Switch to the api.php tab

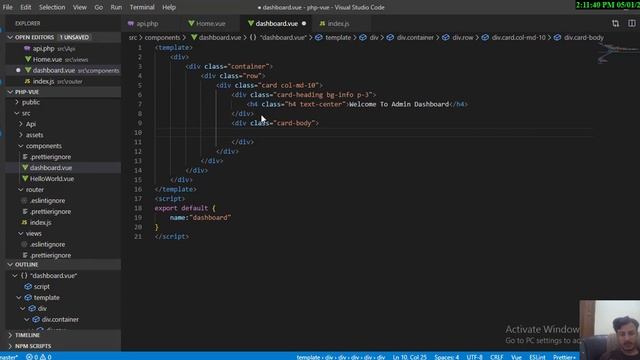click(147, 24)
